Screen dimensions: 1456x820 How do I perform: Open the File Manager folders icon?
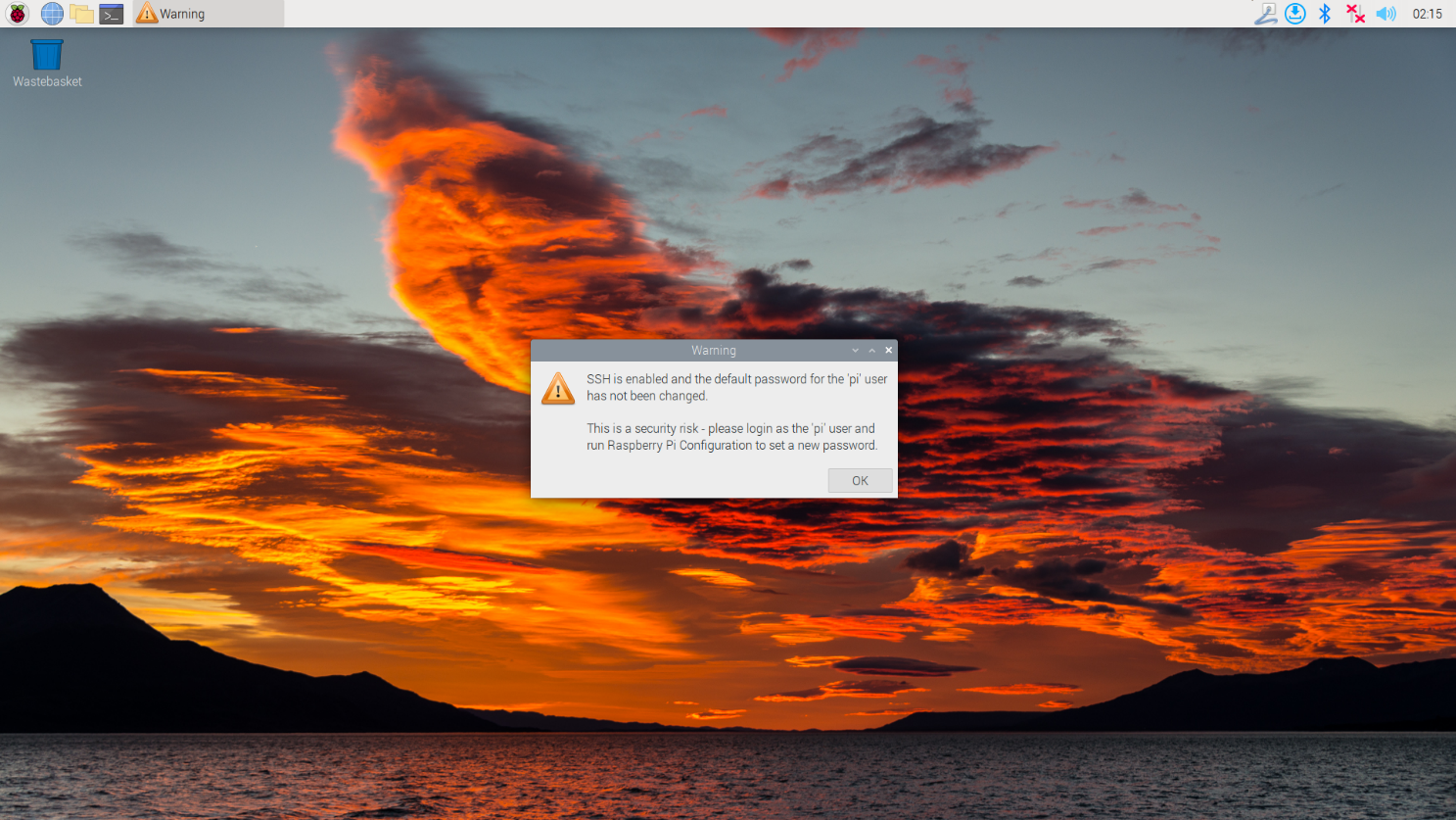(x=82, y=14)
